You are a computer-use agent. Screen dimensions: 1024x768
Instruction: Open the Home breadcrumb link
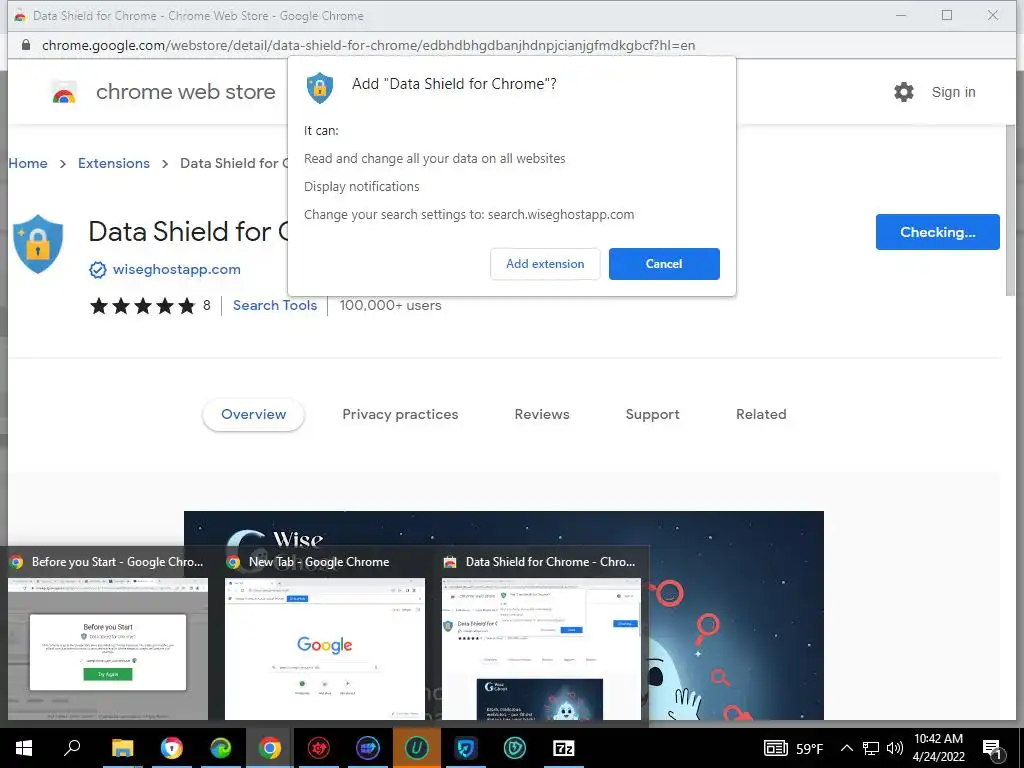28,163
